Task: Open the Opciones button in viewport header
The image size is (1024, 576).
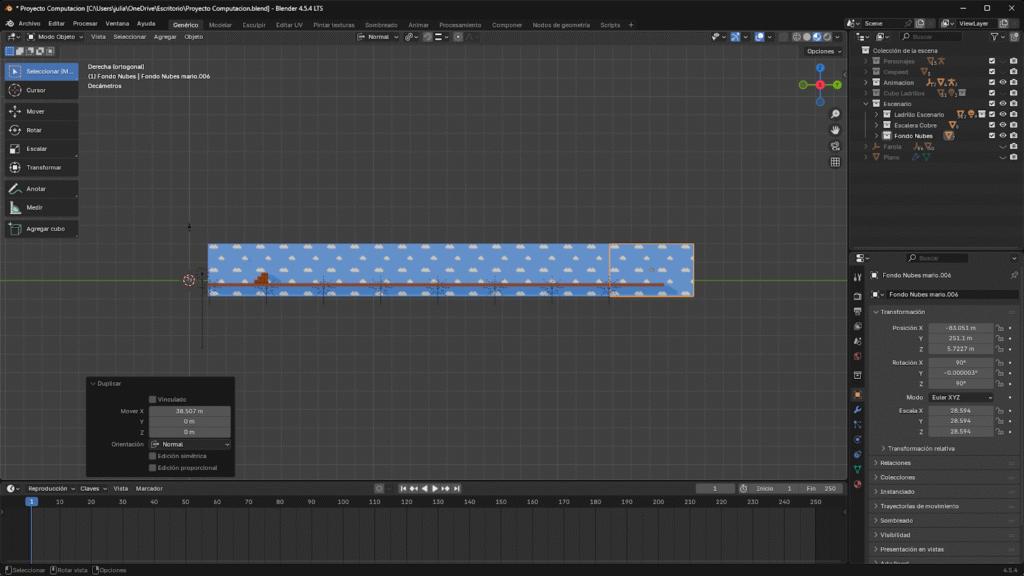Action: click(822, 51)
